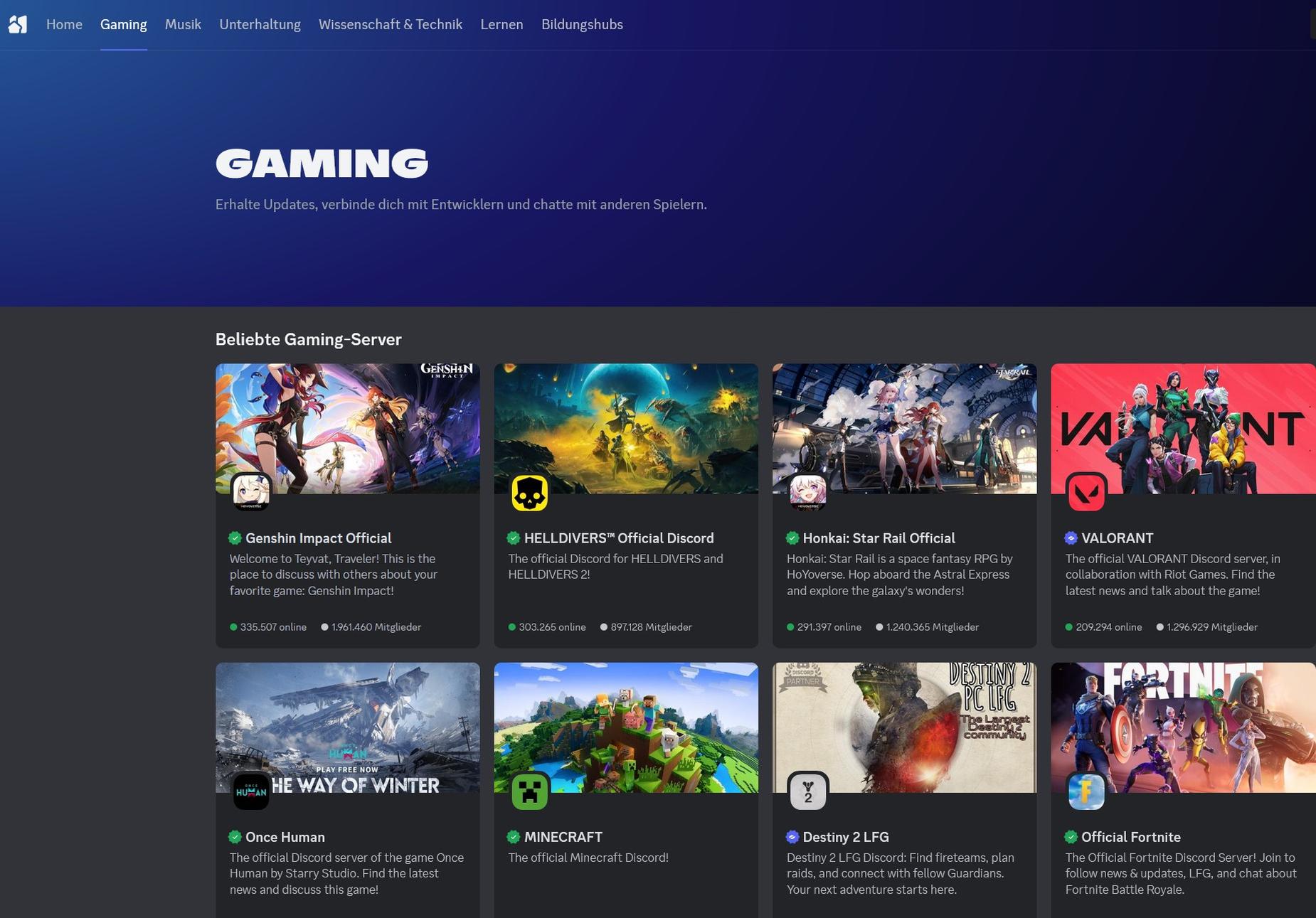Click the Minecraft creeper server icon
Screen dimensions: 1316x918
pos(530,791)
